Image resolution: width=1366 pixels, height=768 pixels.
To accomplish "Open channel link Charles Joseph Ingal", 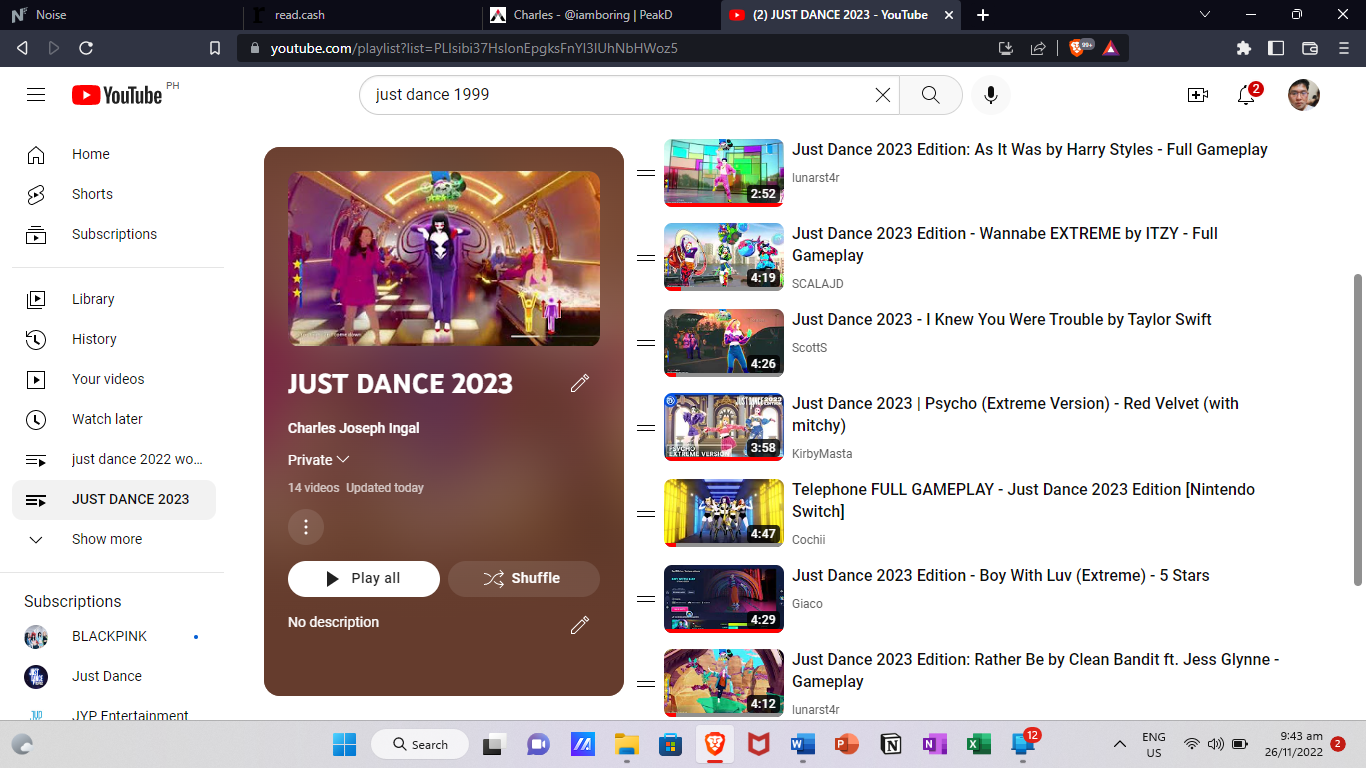I will (353, 428).
